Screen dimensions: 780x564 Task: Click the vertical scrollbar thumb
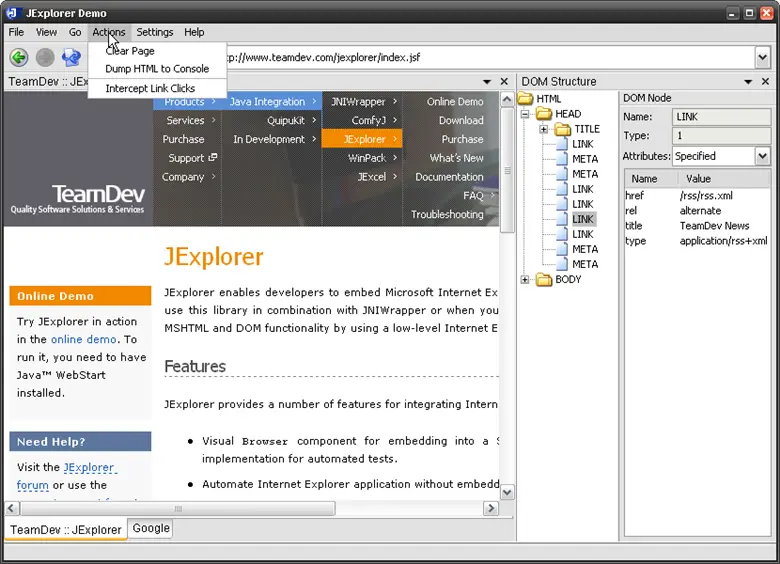click(x=507, y=171)
